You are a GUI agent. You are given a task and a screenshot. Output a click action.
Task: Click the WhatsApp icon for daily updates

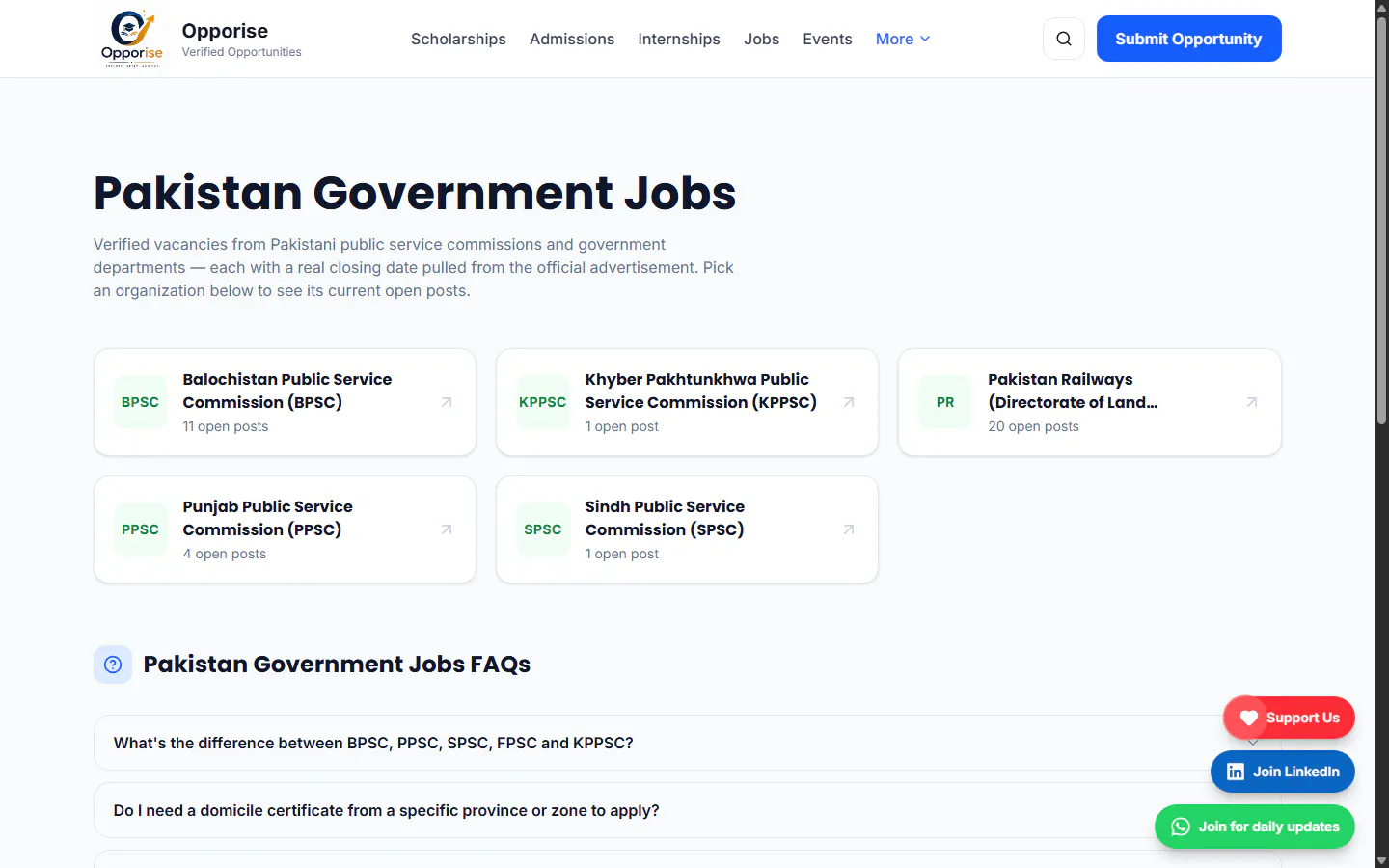click(1181, 827)
